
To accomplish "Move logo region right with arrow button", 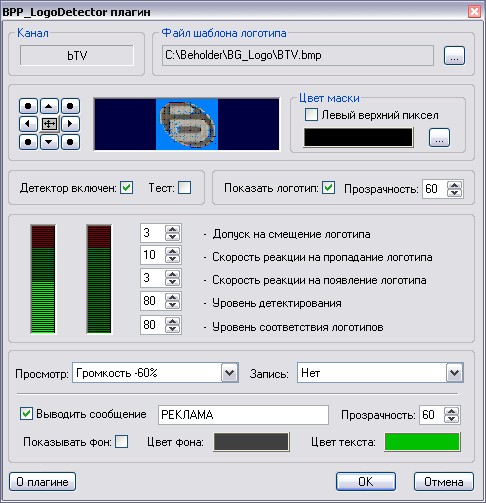I will tap(70, 124).
